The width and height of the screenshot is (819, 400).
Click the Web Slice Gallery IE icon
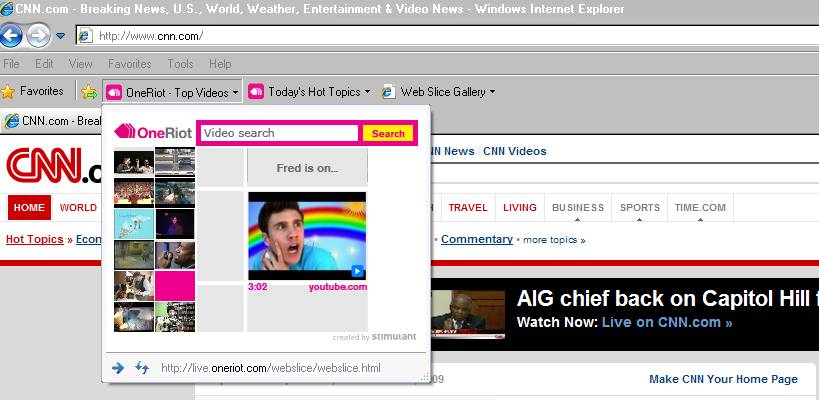[x=388, y=92]
